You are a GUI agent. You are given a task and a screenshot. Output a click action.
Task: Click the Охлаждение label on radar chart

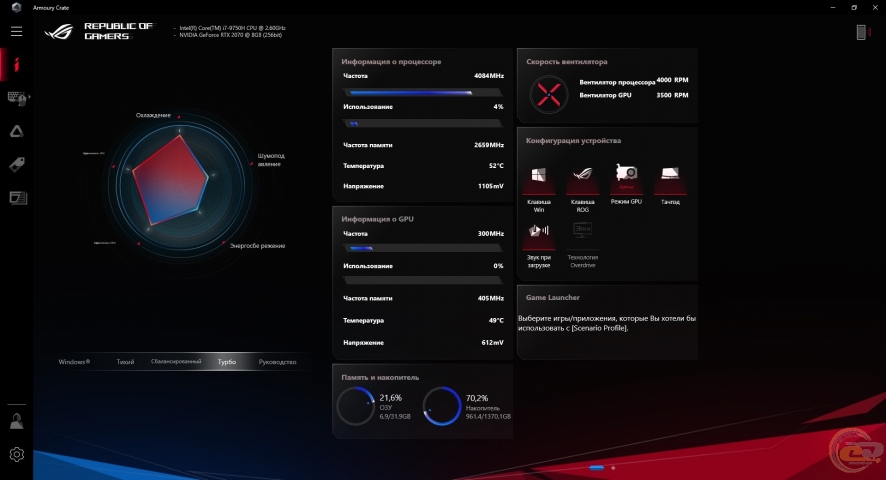[x=153, y=115]
